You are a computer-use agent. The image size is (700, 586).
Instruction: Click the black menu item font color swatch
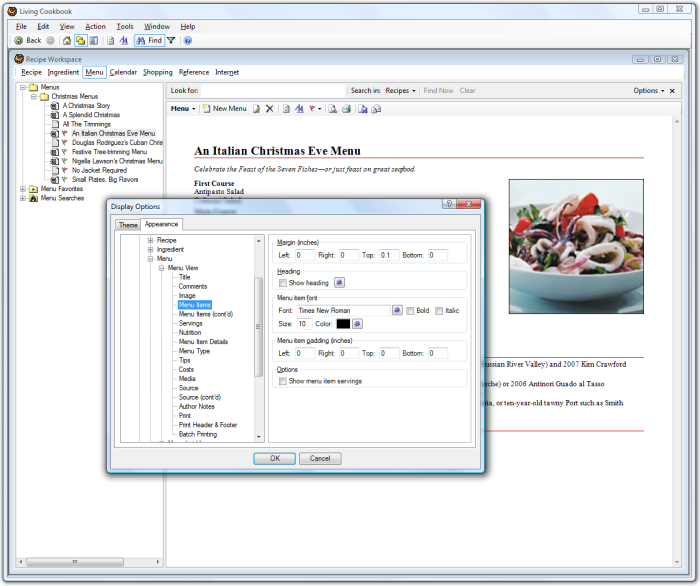pyautogui.click(x=343, y=324)
